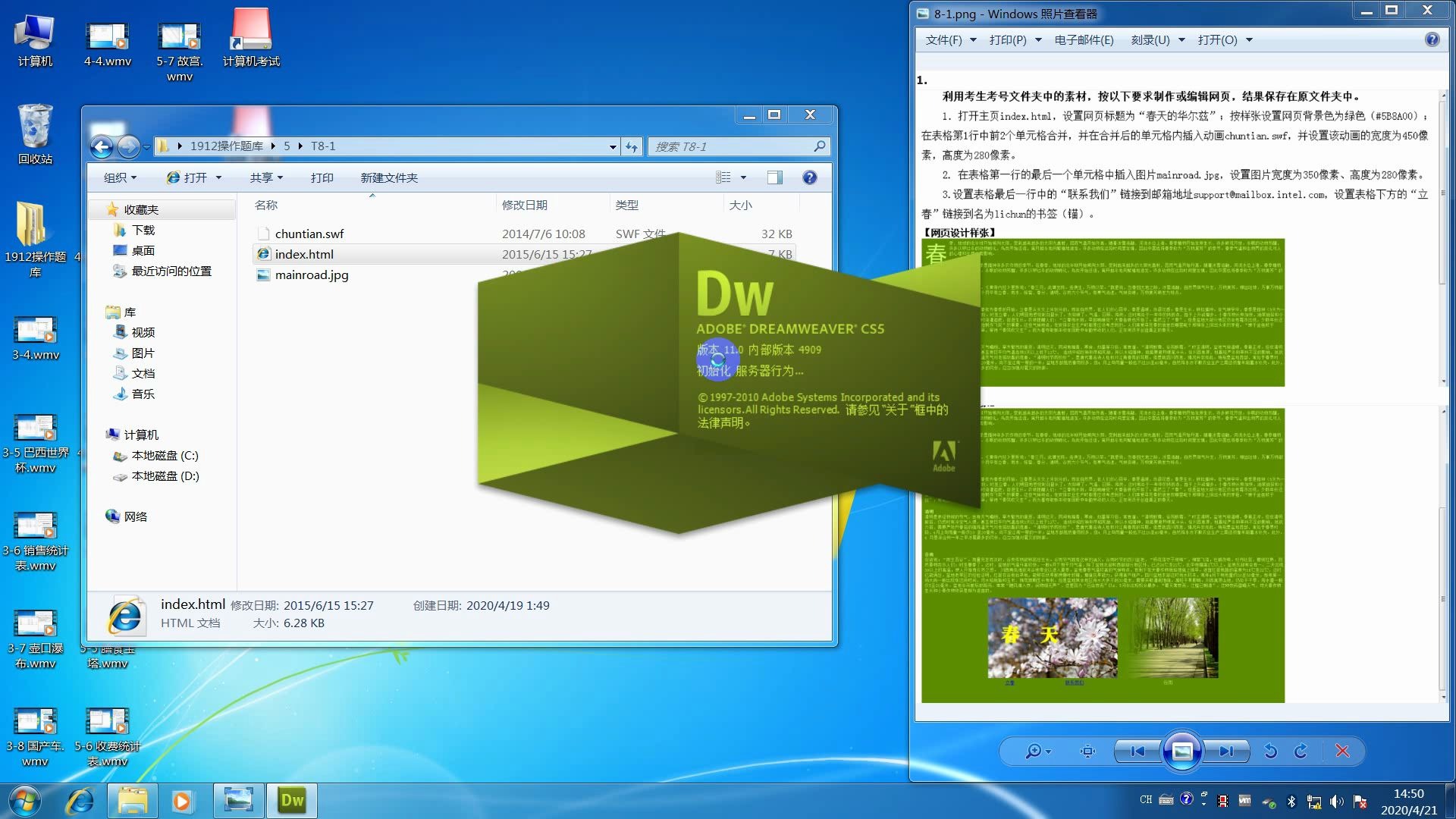Click 电子邮件(E) in Photo Viewer
1456x819 pixels.
[1084, 39]
